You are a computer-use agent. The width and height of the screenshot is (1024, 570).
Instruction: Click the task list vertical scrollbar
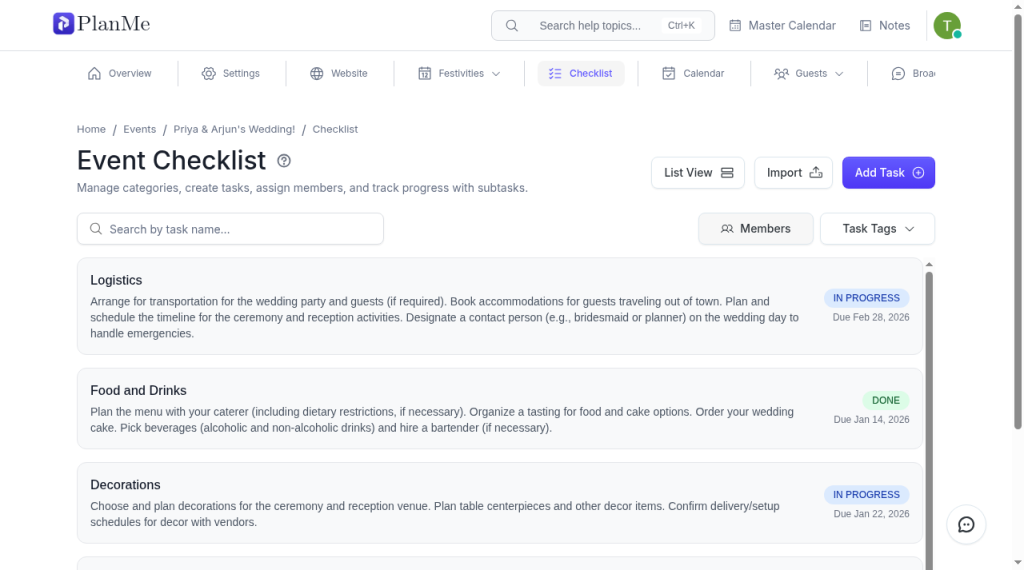(x=929, y=418)
